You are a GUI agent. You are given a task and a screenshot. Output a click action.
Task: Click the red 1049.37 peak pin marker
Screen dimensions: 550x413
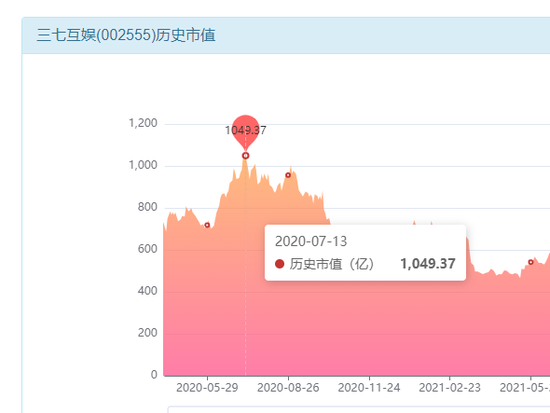246,131
